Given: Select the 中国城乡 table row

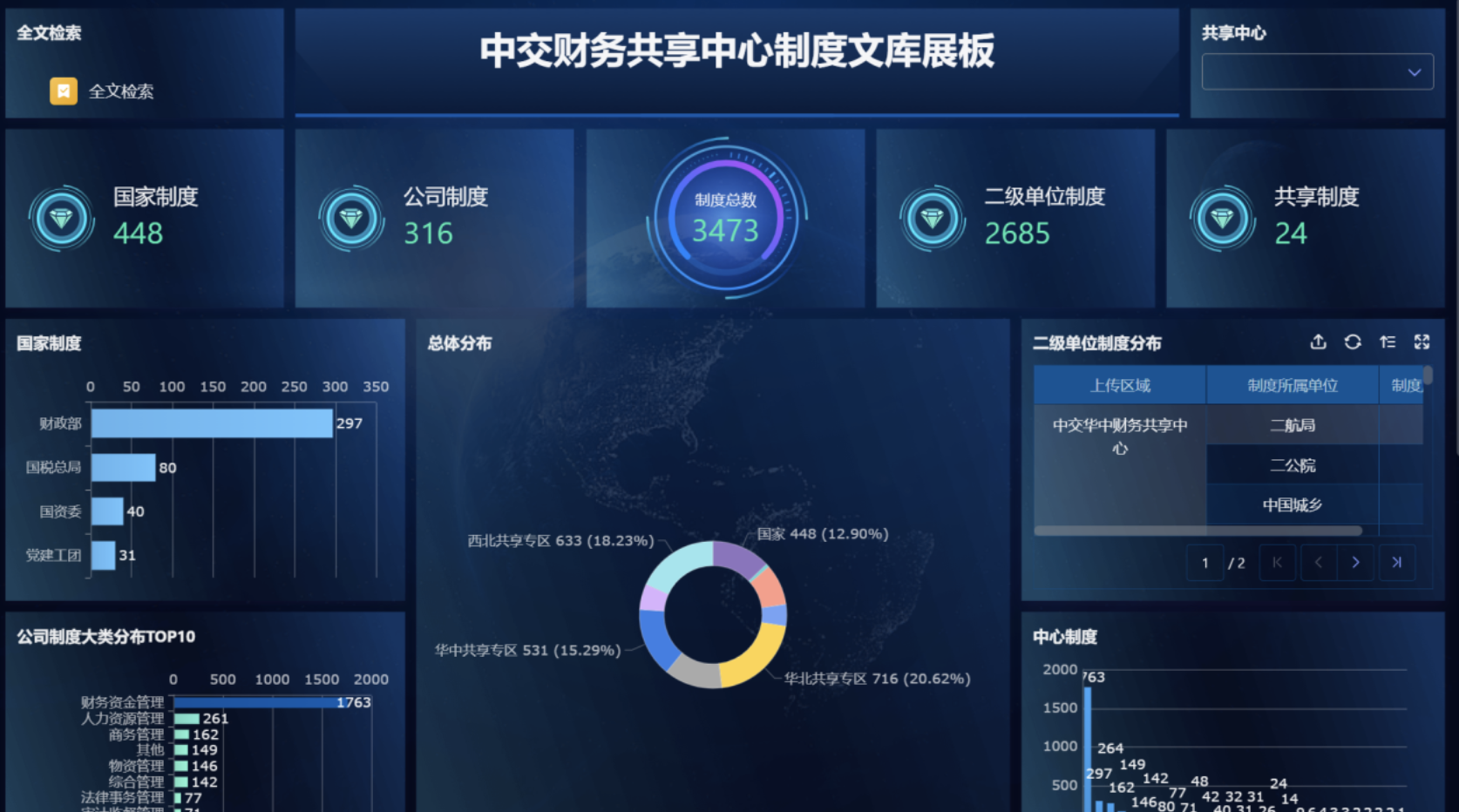Looking at the screenshot, I should [1293, 505].
